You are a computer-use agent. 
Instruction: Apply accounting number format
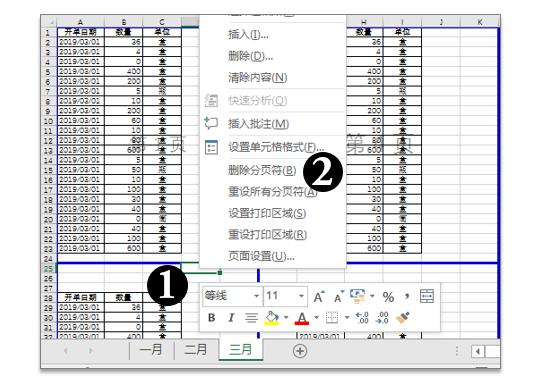pyautogui.click(x=357, y=296)
